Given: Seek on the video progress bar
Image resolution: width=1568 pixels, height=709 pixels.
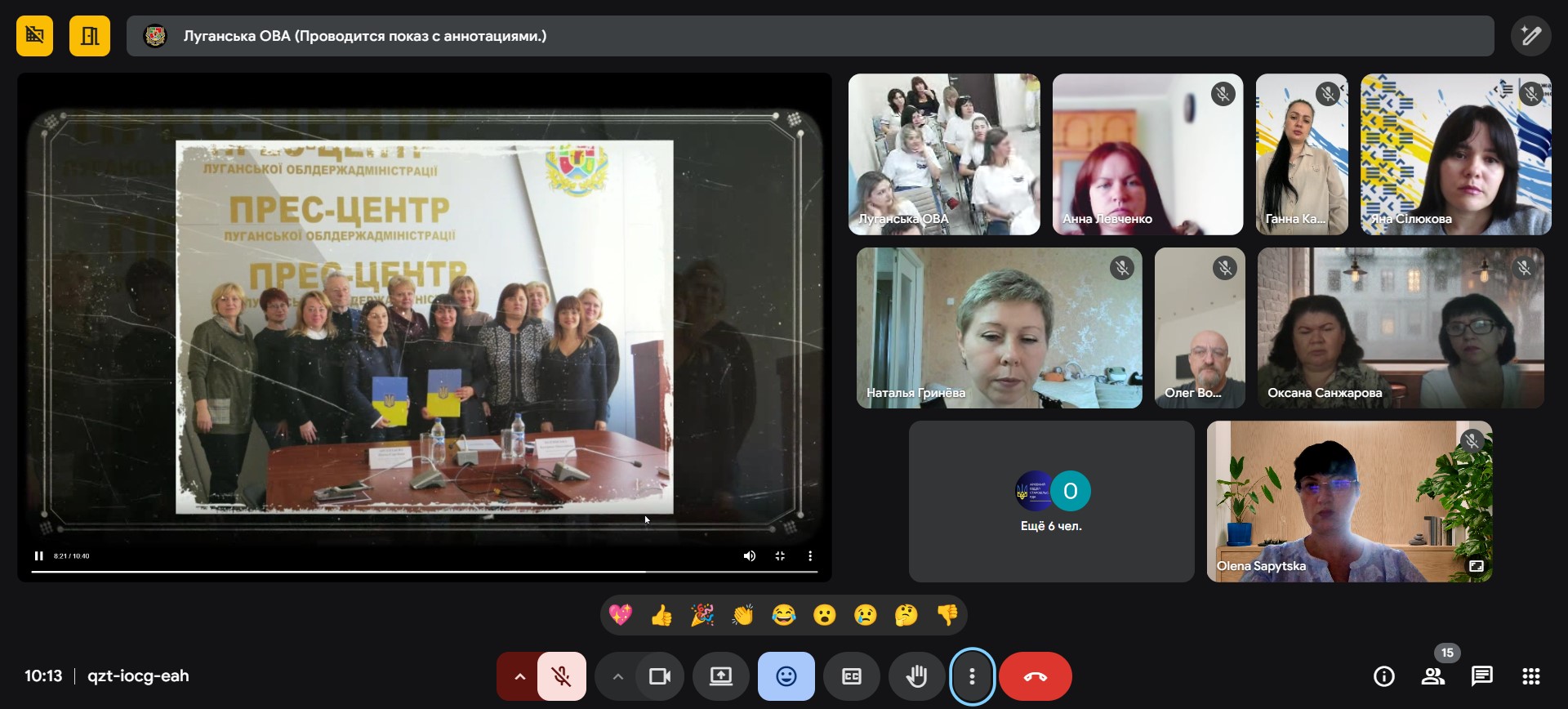Looking at the screenshot, I should 425,572.
